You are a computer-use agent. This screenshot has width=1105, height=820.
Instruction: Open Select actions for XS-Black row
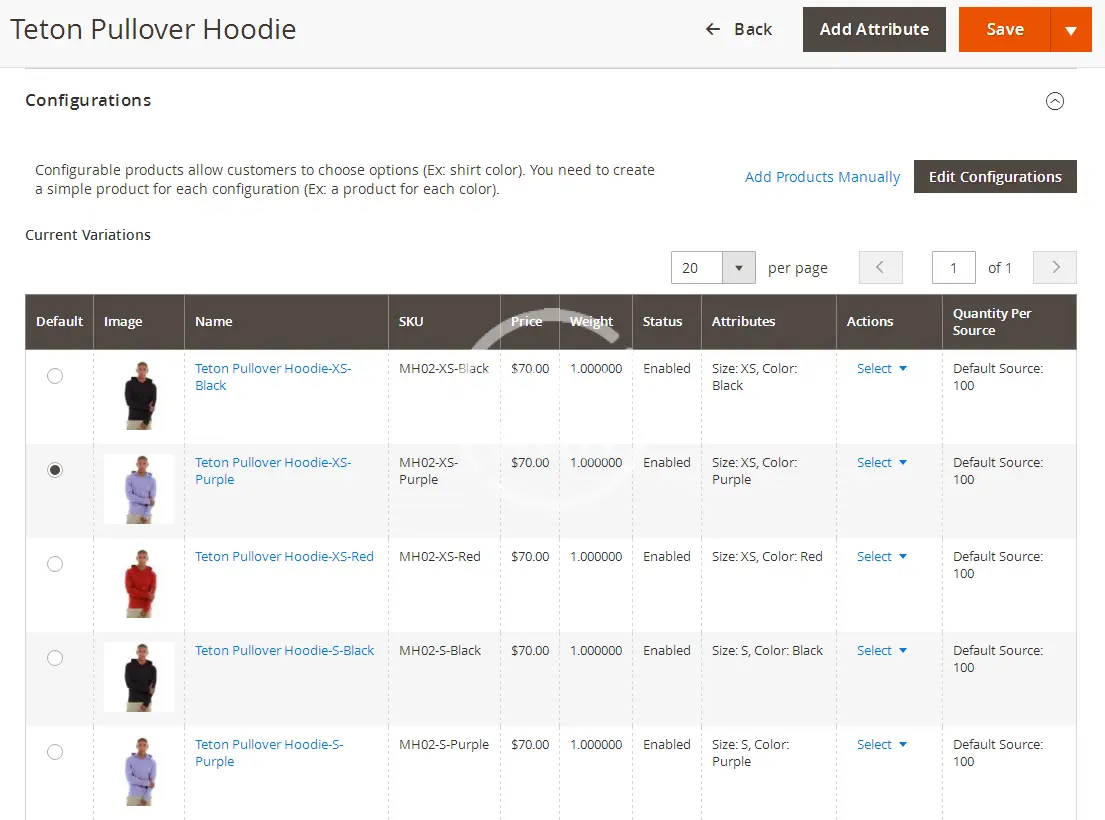click(x=881, y=369)
